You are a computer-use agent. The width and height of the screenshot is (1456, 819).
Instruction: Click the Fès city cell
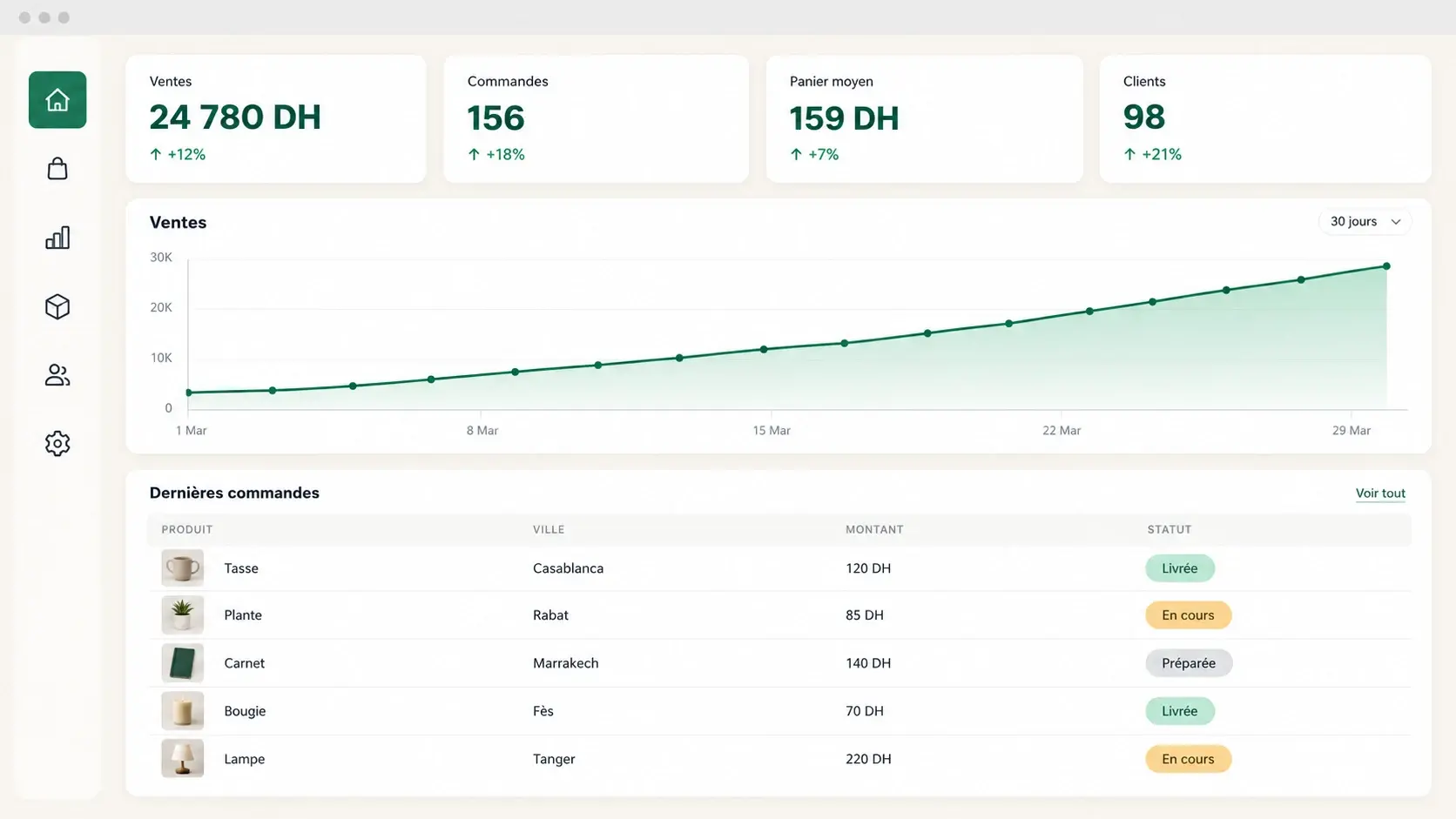pos(543,711)
